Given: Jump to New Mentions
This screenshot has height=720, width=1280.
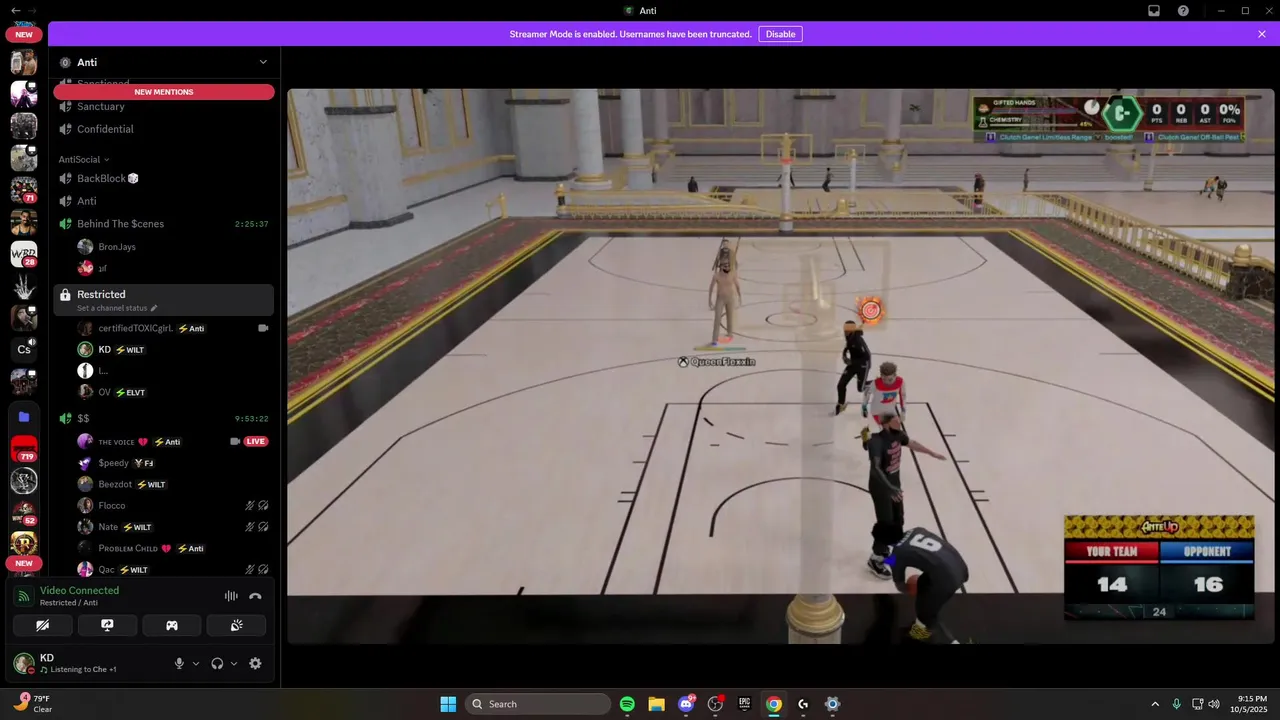Looking at the screenshot, I should [x=164, y=92].
